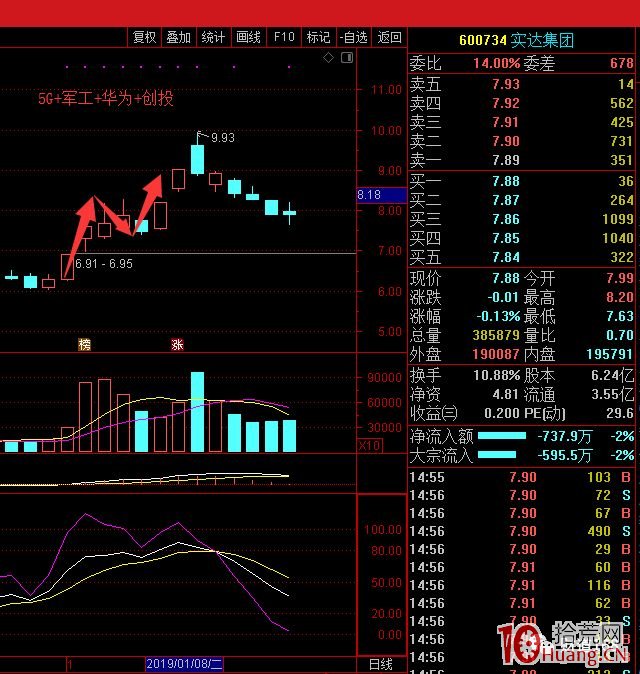Click the 现价 7.88 value
Image resolution: width=640 pixels, height=674 pixels.
pos(506,278)
